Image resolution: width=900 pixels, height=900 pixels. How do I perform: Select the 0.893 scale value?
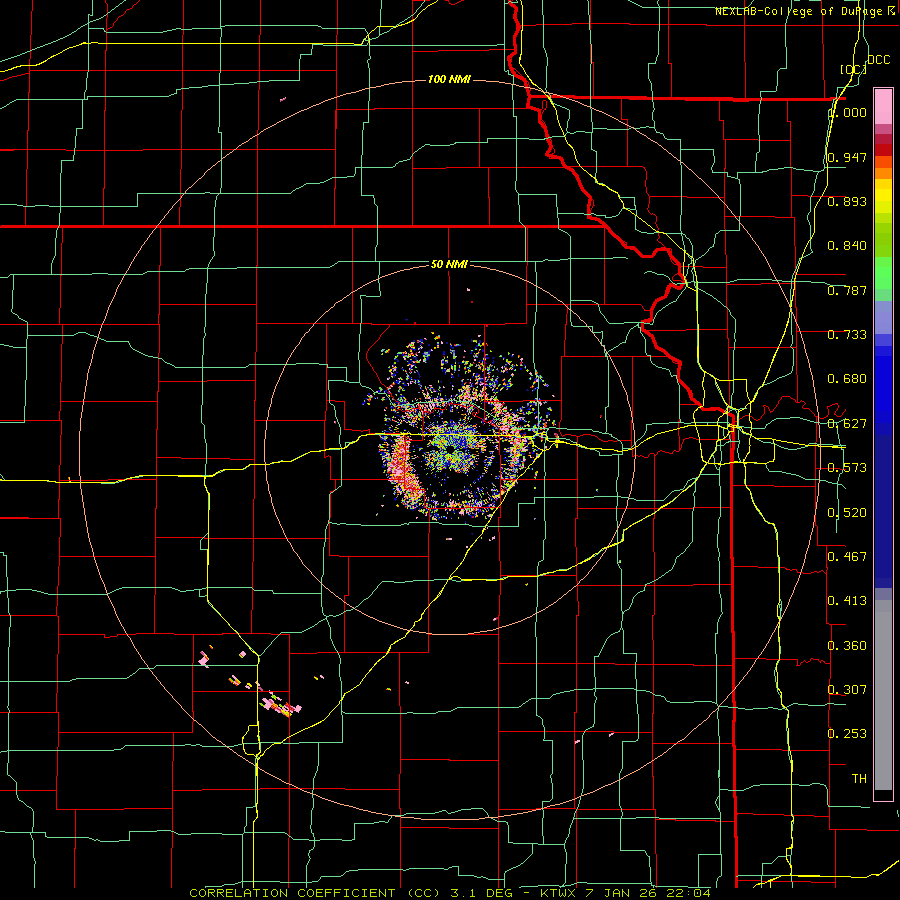(x=847, y=201)
